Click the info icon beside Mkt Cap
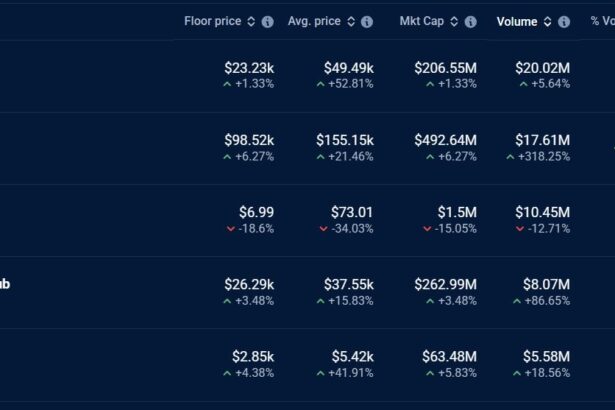 pos(475,21)
